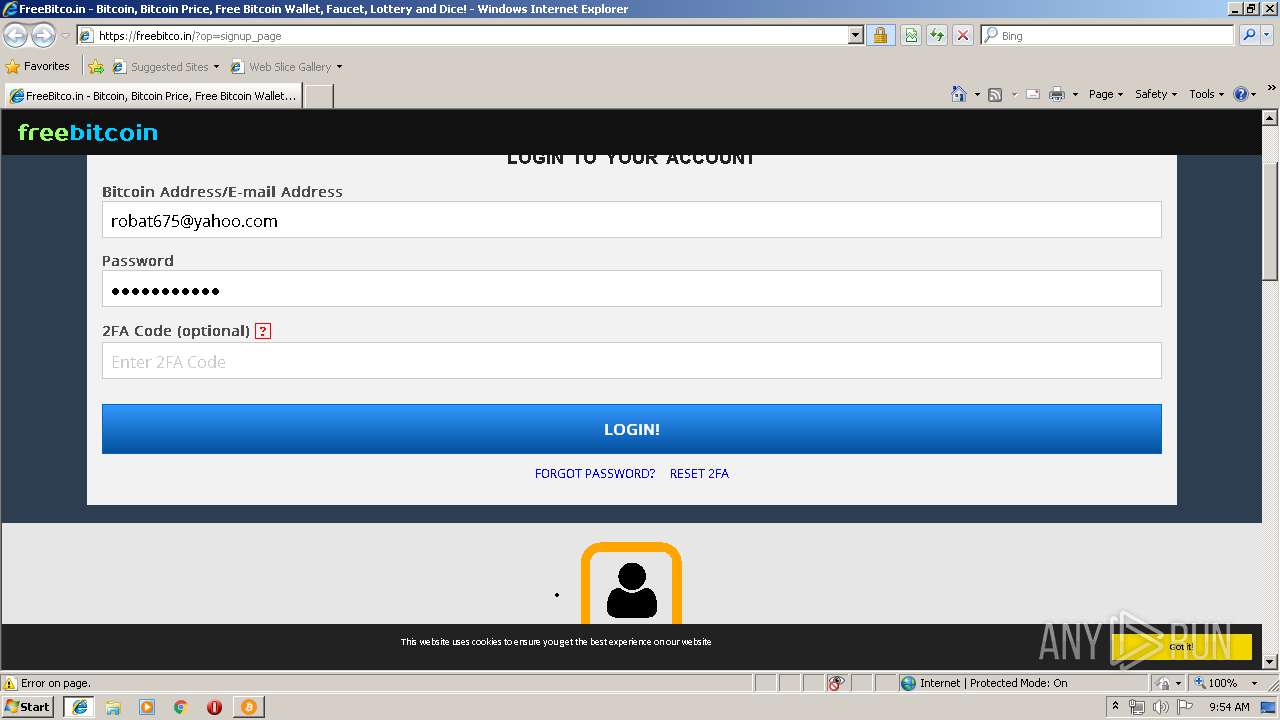Image resolution: width=1280 pixels, height=720 pixels.
Task: Open Chrome from taskbar
Action: [x=181, y=707]
